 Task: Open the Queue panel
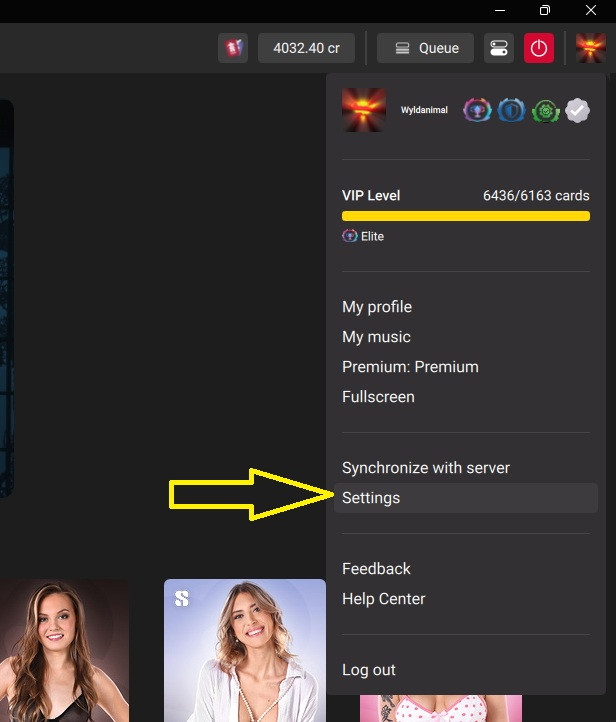(426, 48)
